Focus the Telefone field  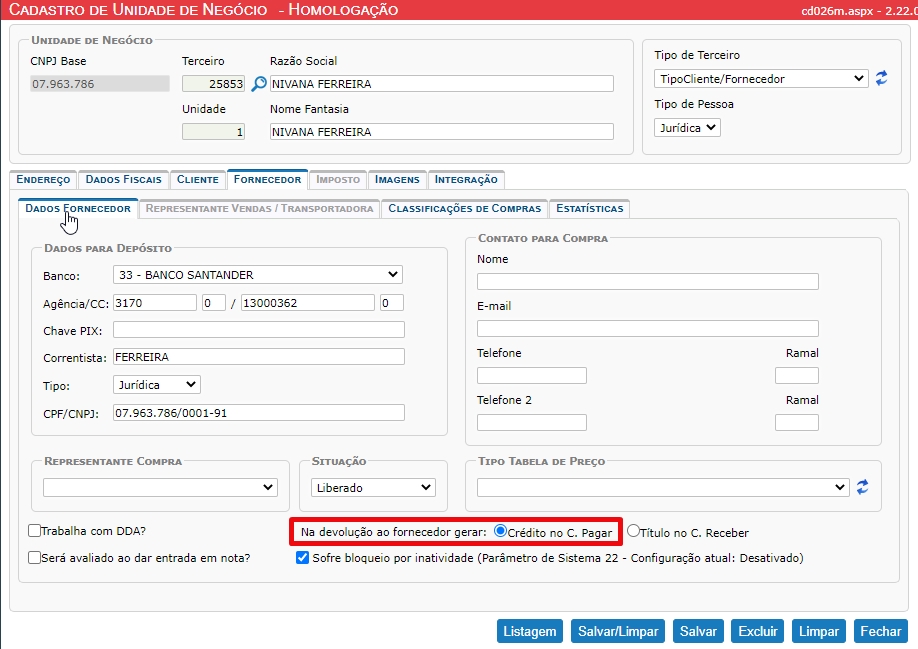(x=532, y=375)
